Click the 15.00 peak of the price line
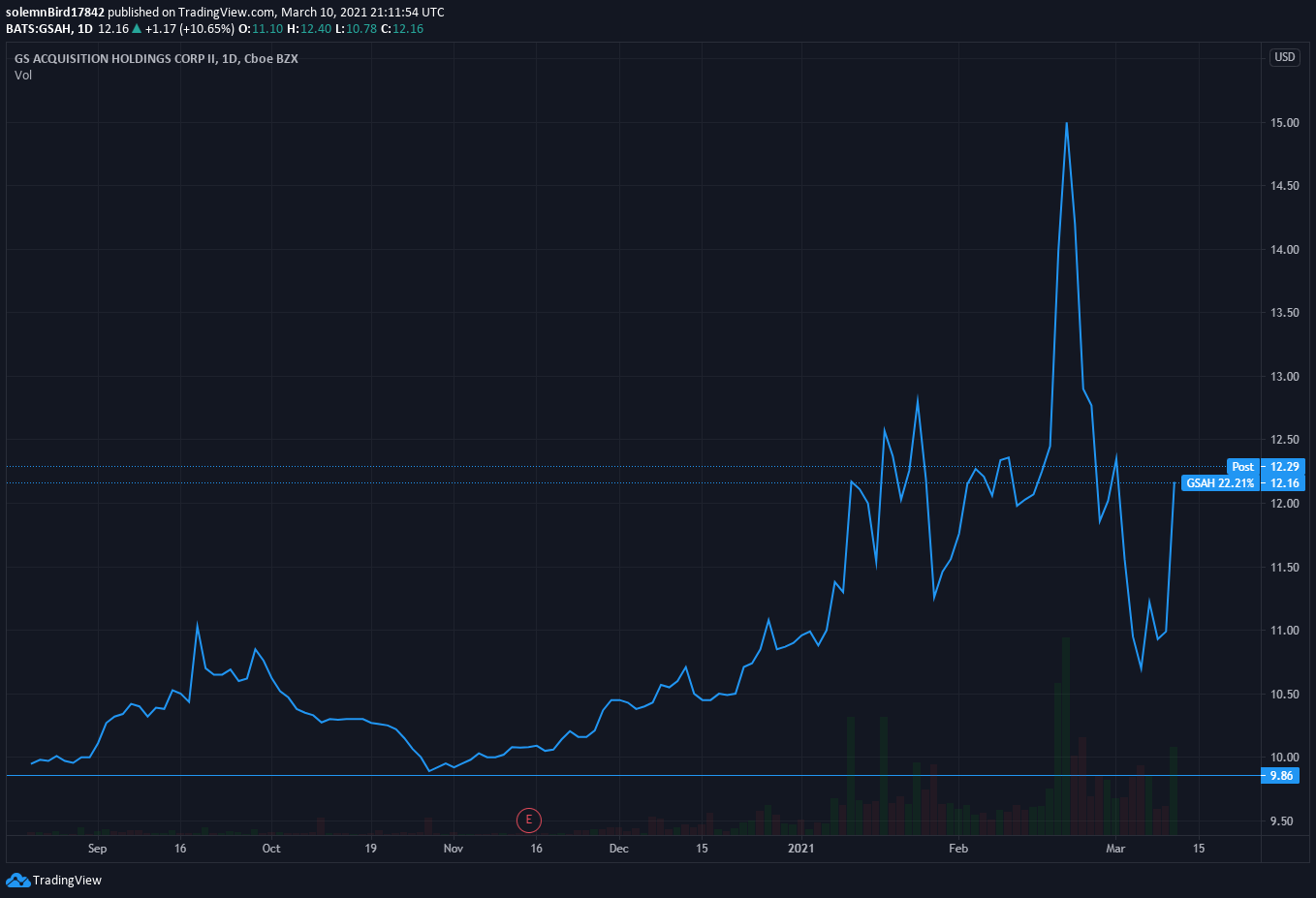 (x=1066, y=123)
